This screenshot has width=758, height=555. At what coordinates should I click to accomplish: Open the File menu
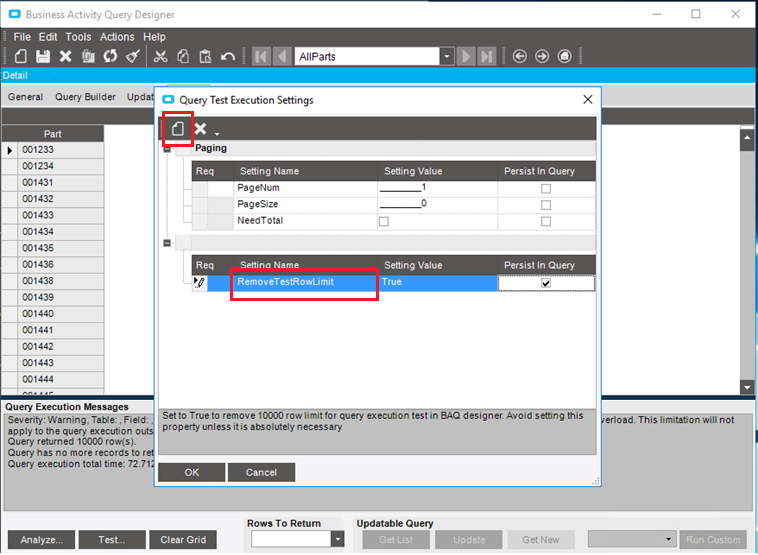22,37
